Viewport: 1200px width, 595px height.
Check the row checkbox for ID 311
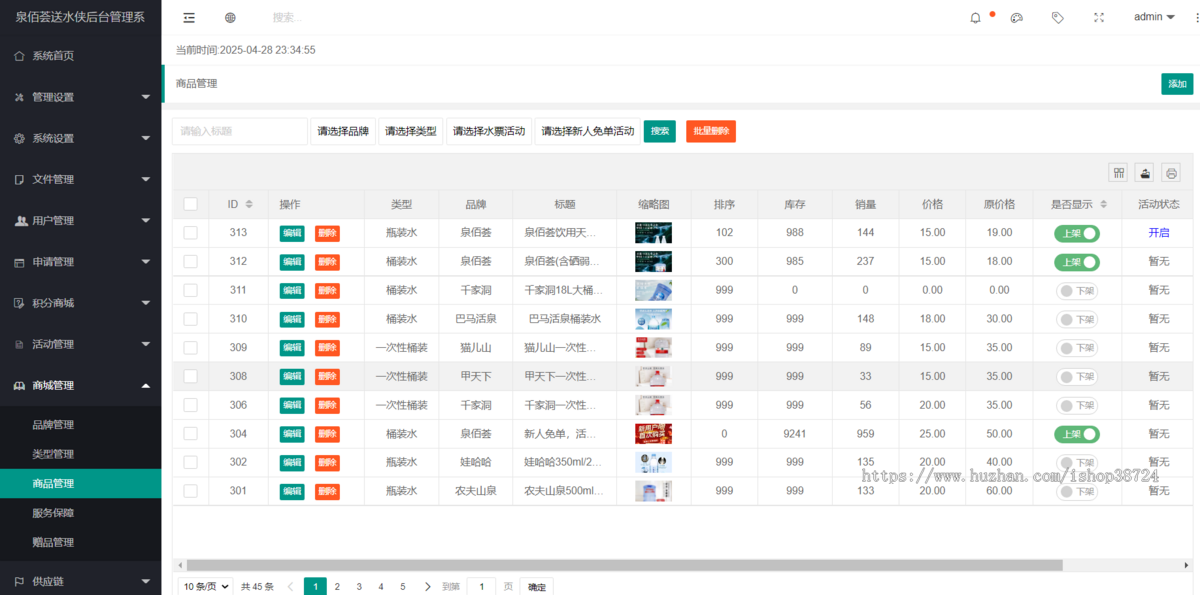tap(190, 290)
